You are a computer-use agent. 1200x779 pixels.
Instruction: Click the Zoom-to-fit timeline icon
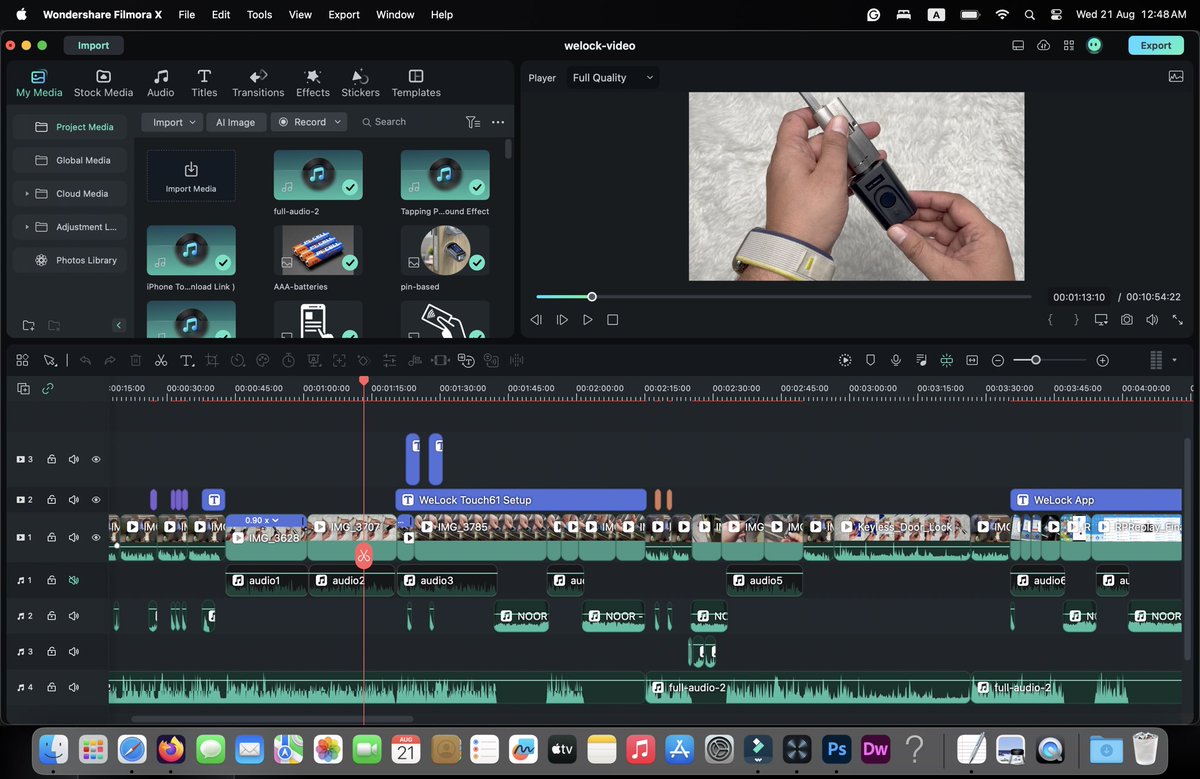tap(971, 360)
